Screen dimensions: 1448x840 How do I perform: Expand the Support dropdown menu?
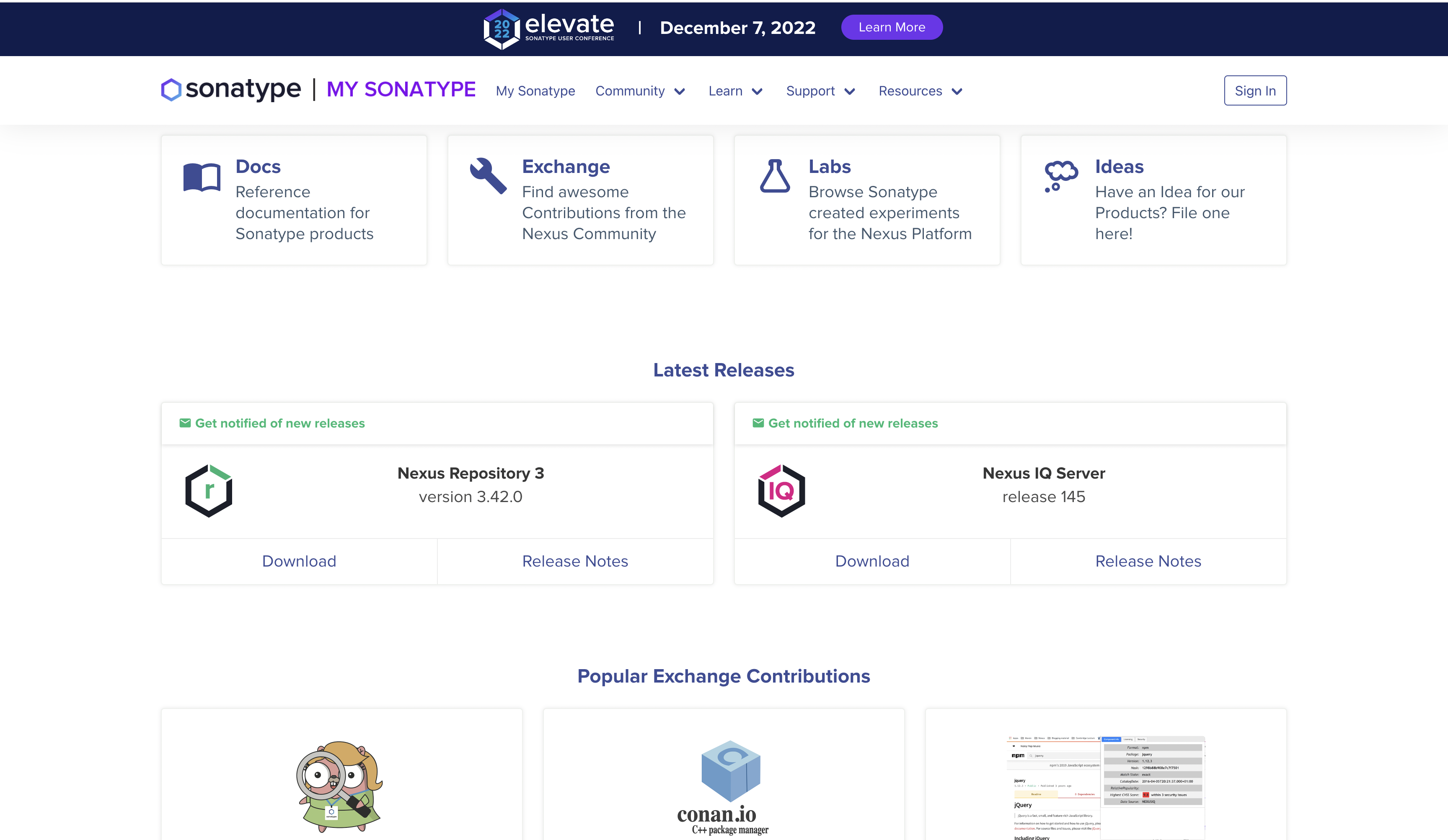coord(820,91)
